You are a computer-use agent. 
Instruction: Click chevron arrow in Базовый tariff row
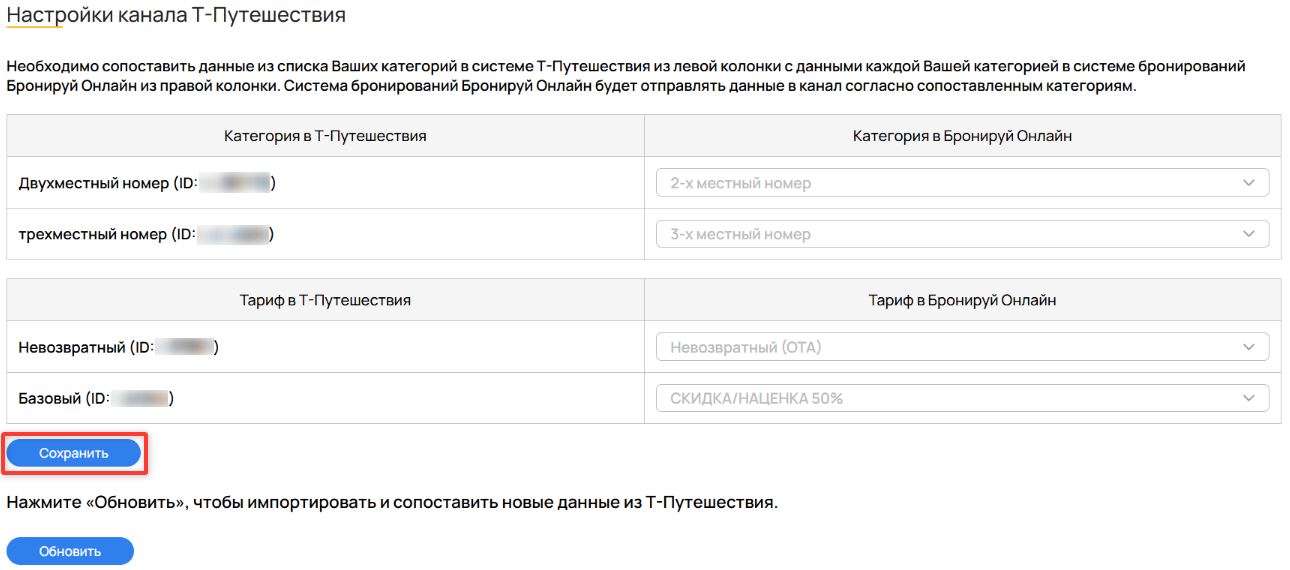click(x=1248, y=398)
